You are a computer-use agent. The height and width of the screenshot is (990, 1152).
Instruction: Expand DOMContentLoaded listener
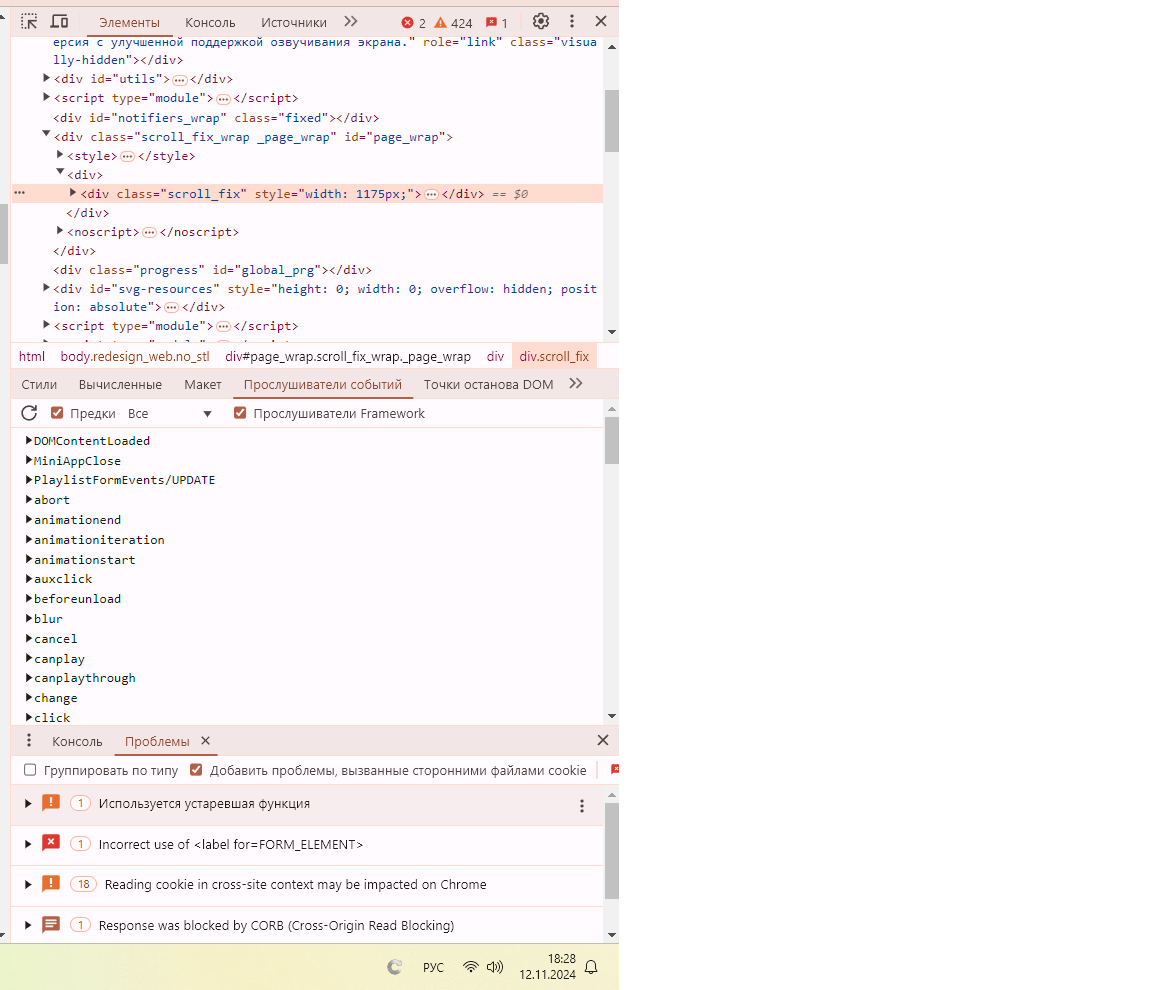(29, 440)
